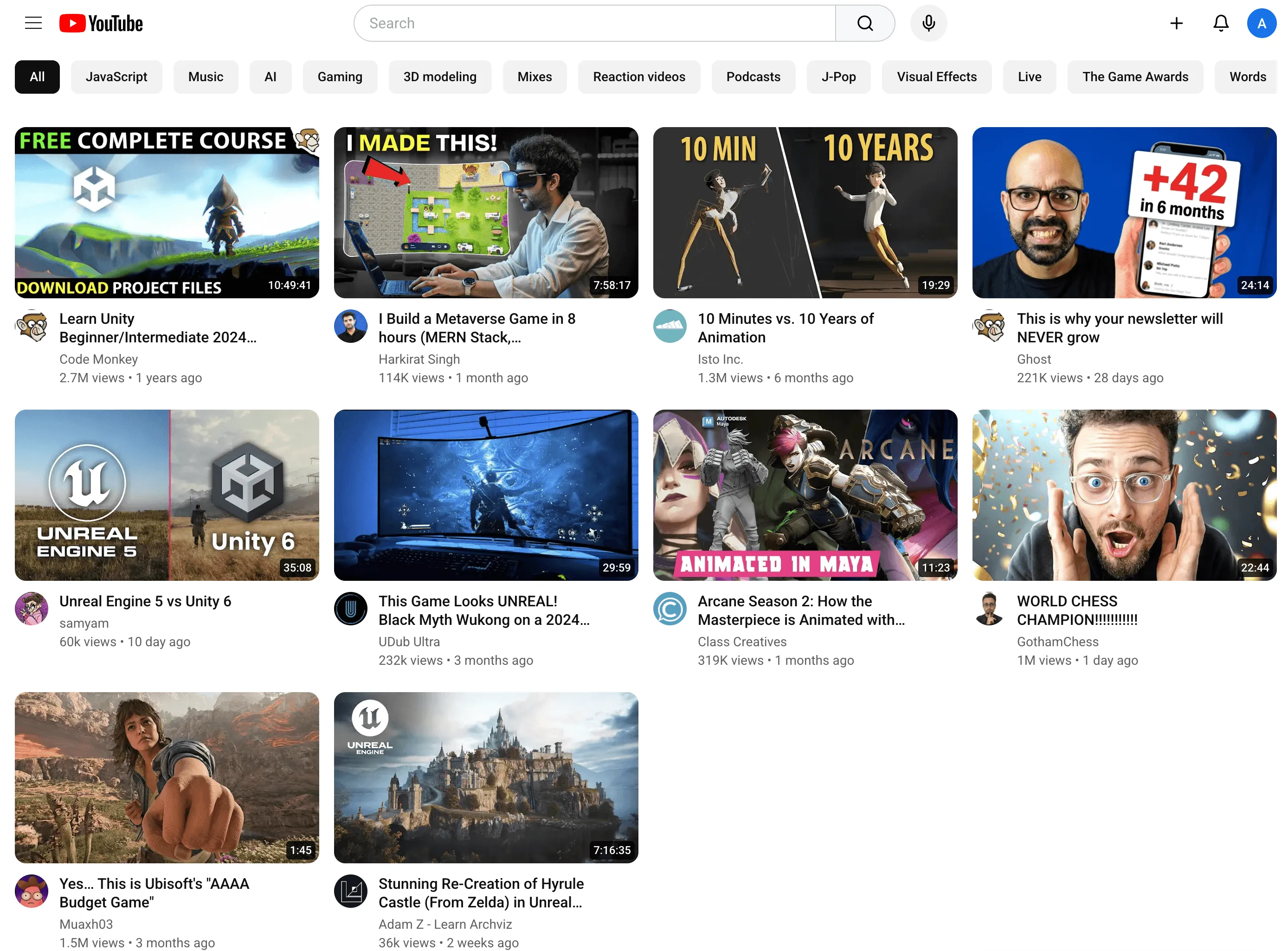Open Learn Unity course thumbnail
The width and height of the screenshot is (1288, 951).
pos(167,212)
